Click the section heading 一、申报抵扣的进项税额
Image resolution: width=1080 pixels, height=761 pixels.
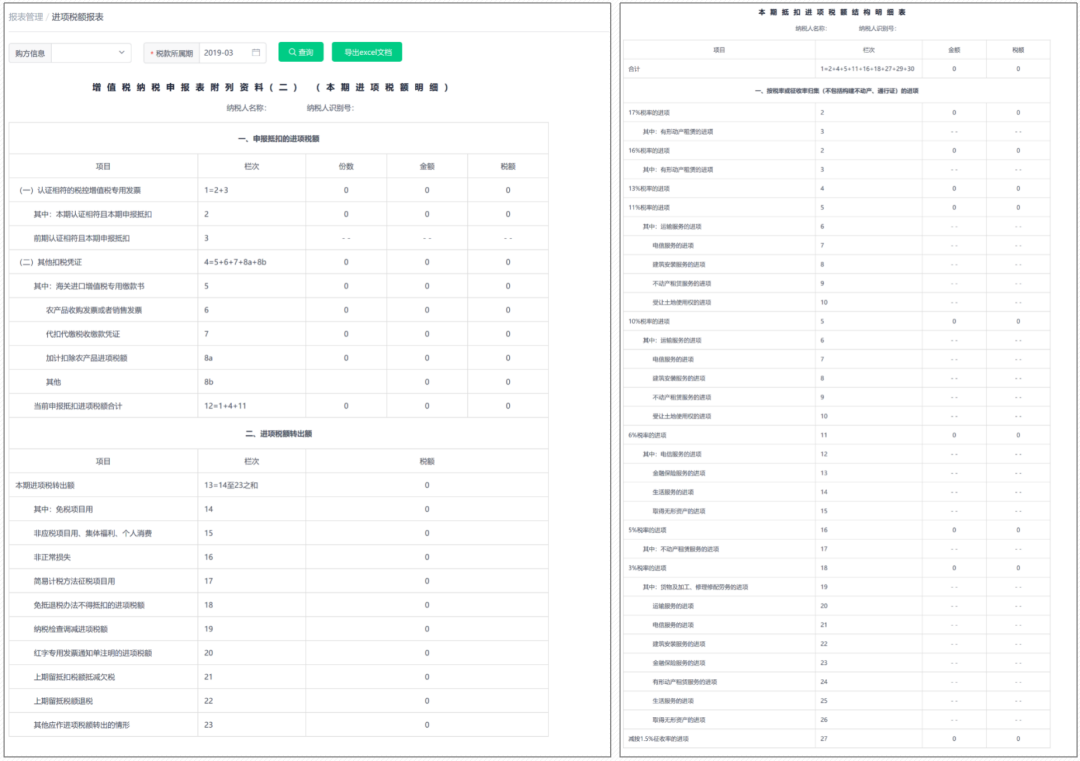(x=278, y=138)
